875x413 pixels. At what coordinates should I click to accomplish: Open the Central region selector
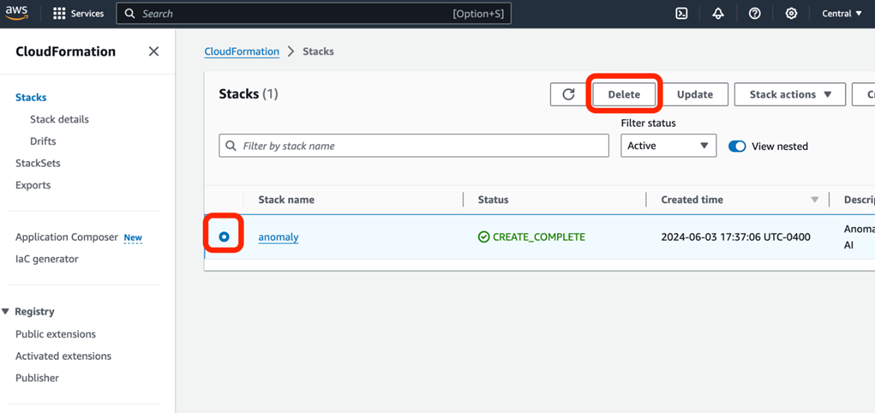[x=841, y=14]
